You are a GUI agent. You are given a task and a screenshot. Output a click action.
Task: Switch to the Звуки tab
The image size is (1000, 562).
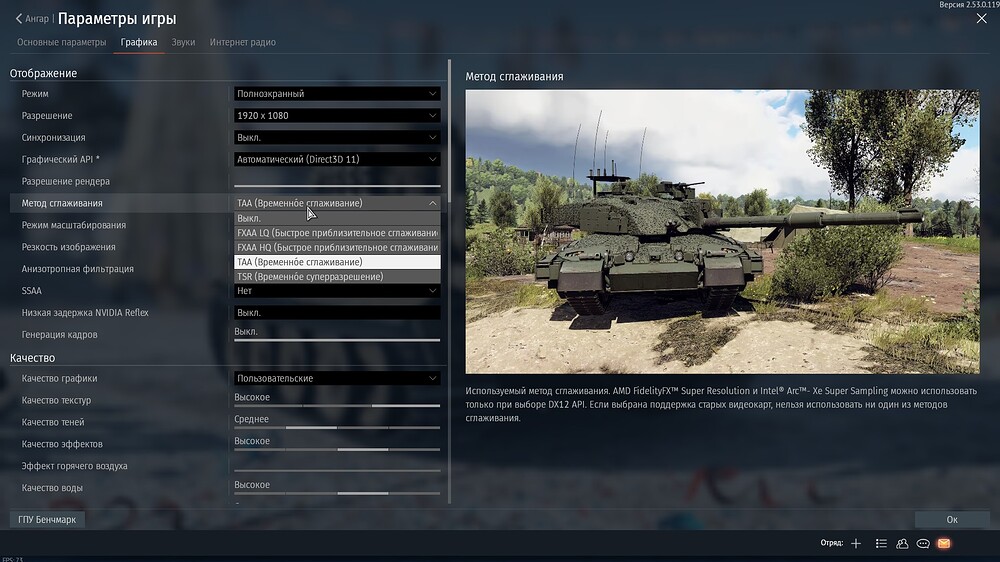tap(183, 42)
